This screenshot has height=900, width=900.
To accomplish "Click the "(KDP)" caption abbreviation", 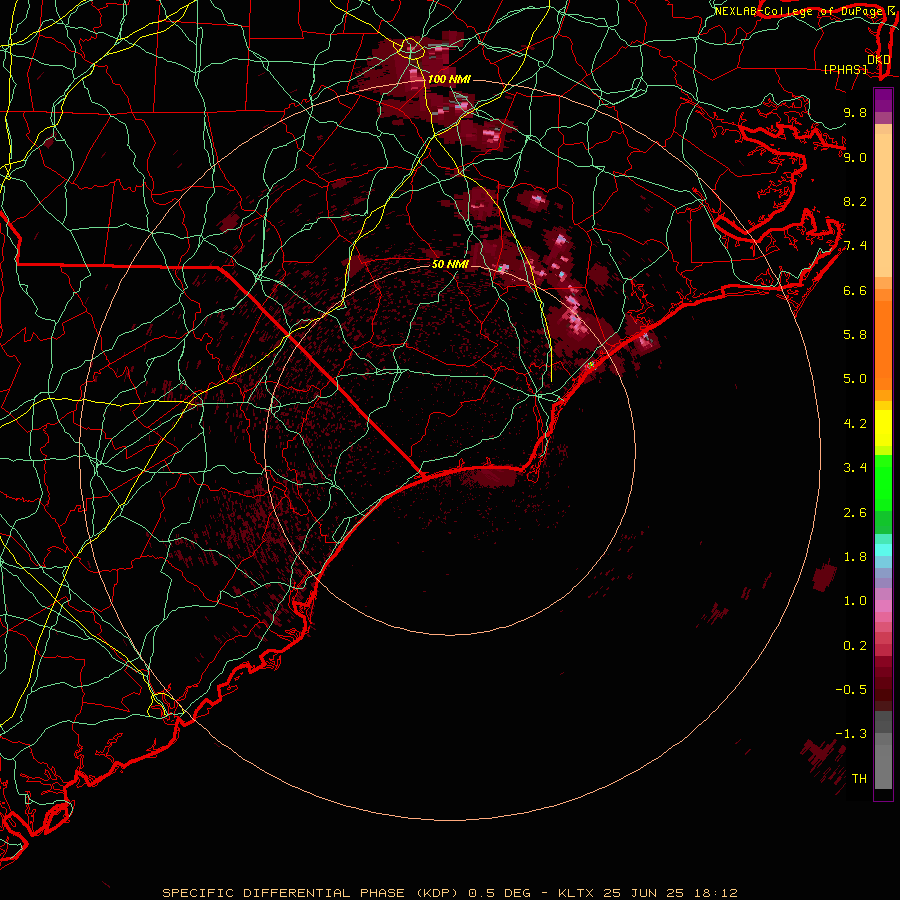I will click(437, 893).
